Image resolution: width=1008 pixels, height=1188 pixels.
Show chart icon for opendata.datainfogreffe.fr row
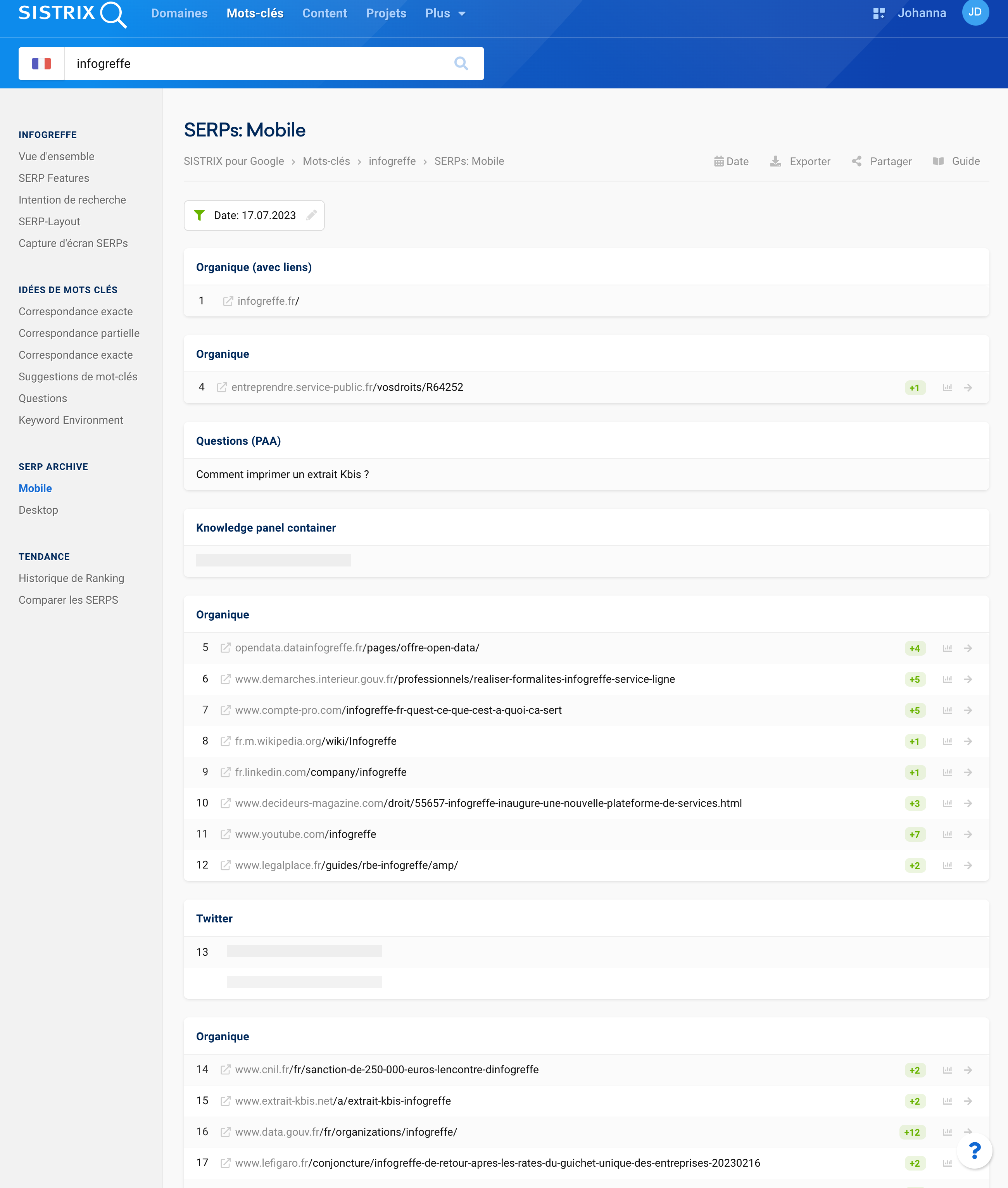(948, 648)
